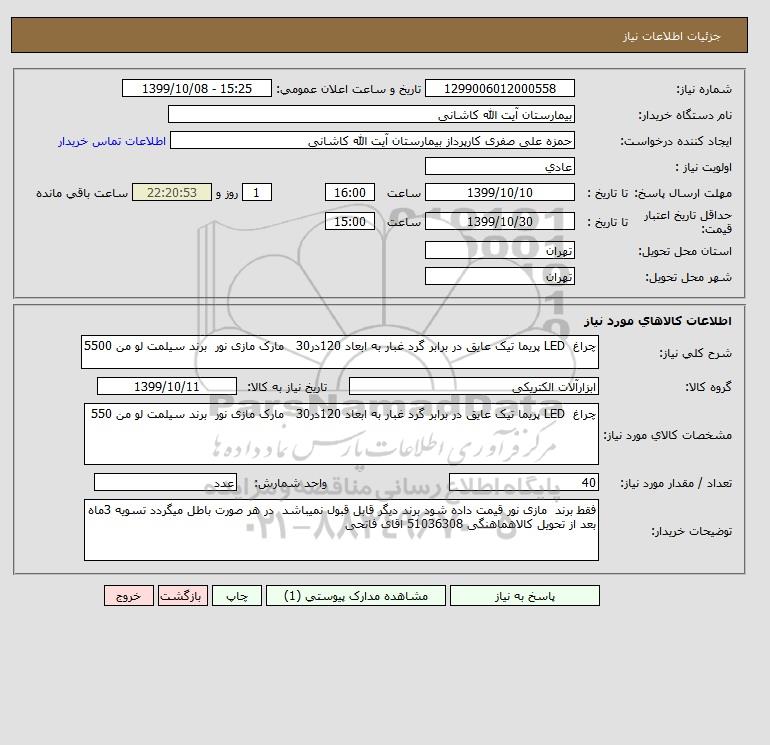Click the label مهلت ارسال پاسخ

point(683,193)
